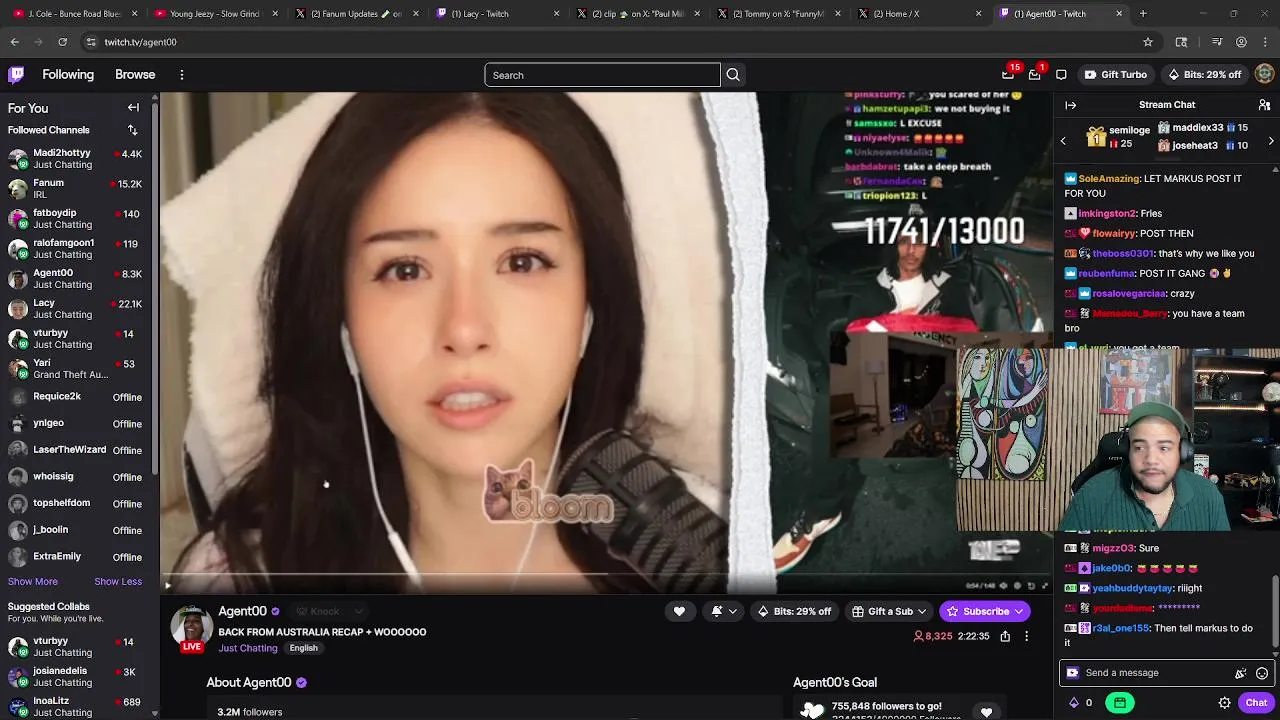Toggle follow heart button for Agent00
This screenshot has height=720, width=1280.
679,611
